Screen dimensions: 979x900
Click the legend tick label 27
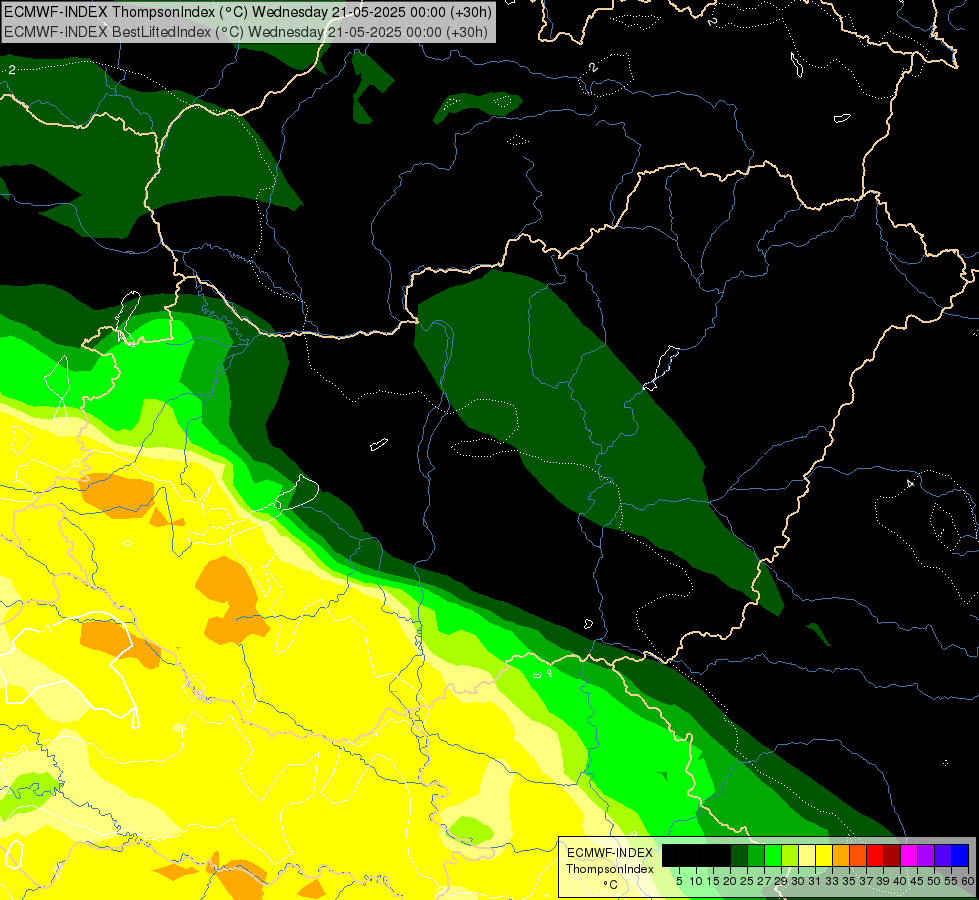[x=764, y=881]
